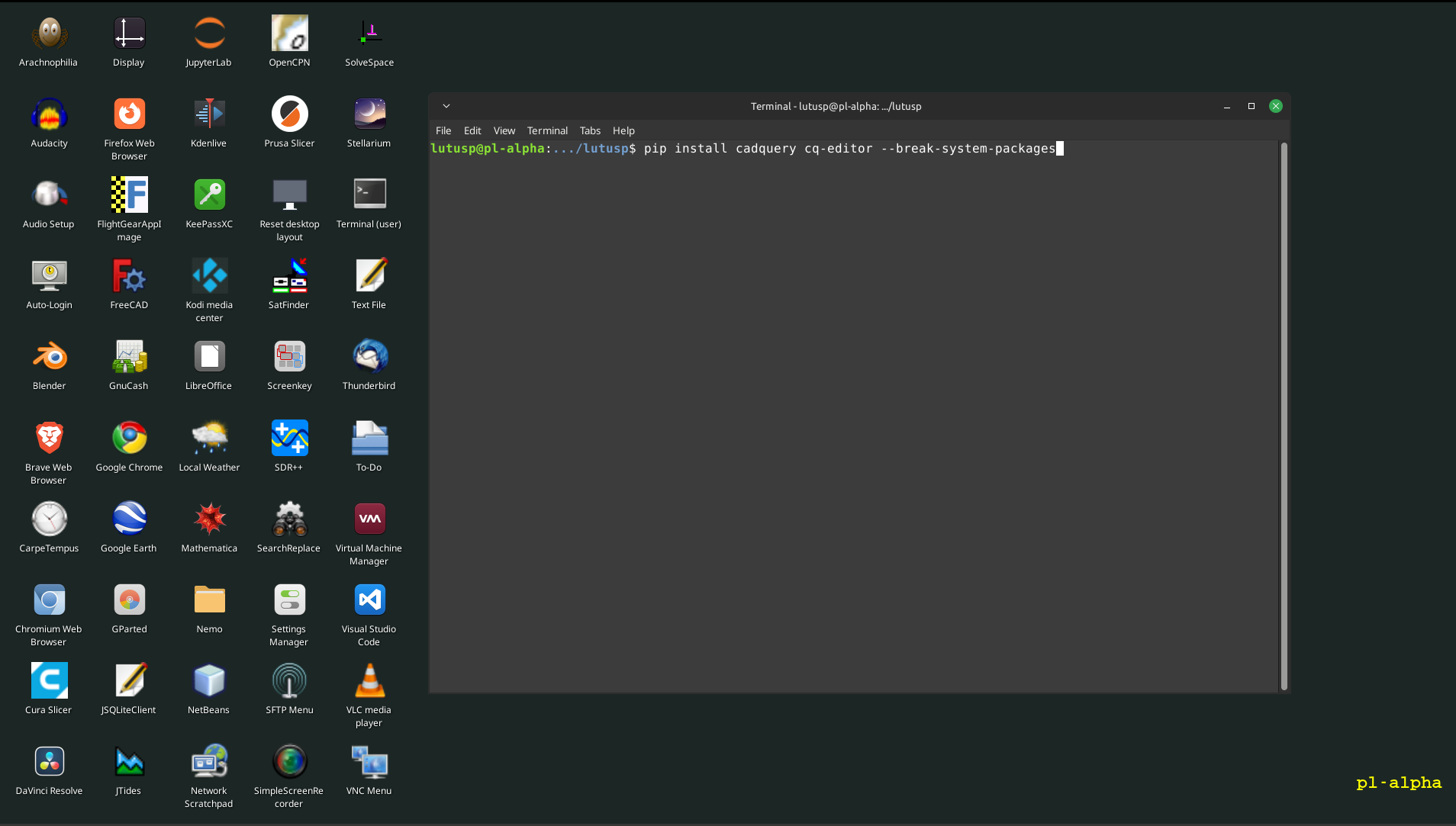Open the File menu in terminal
1456x826 pixels.
[x=443, y=130]
